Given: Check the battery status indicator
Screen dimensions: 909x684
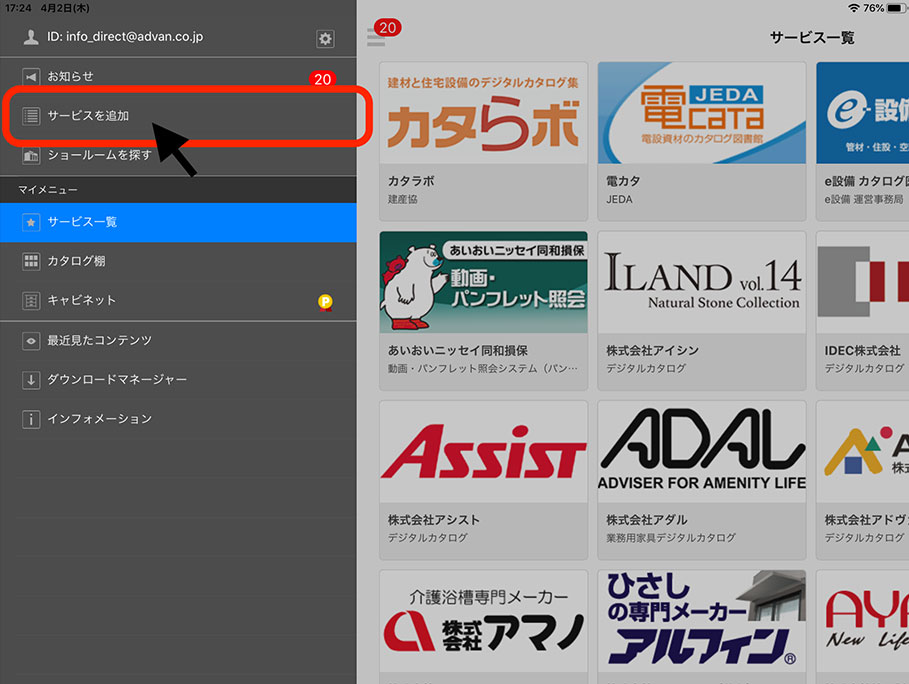Looking at the screenshot, I should coord(896,8).
